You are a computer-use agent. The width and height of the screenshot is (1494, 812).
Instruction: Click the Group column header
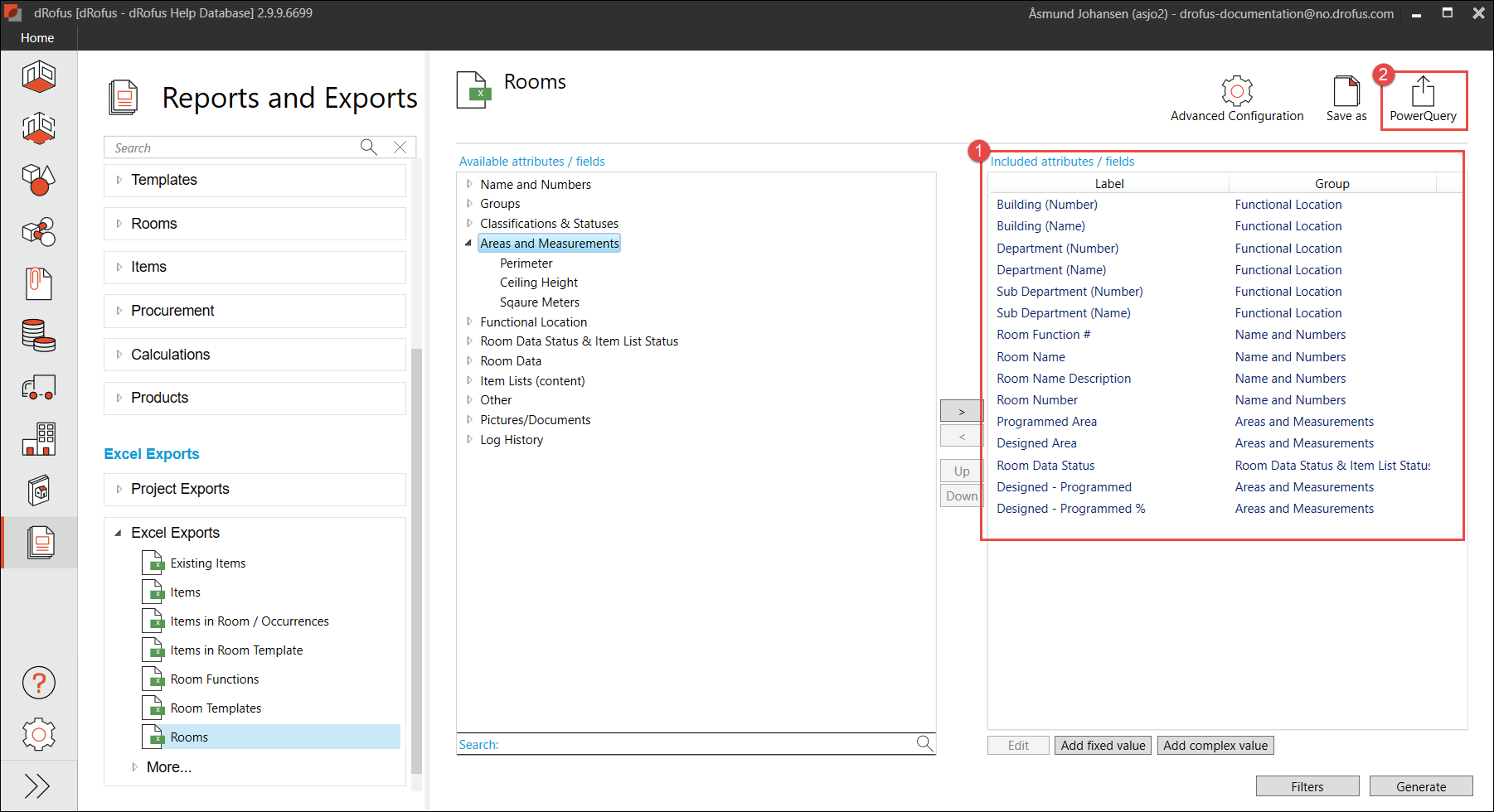1332,184
